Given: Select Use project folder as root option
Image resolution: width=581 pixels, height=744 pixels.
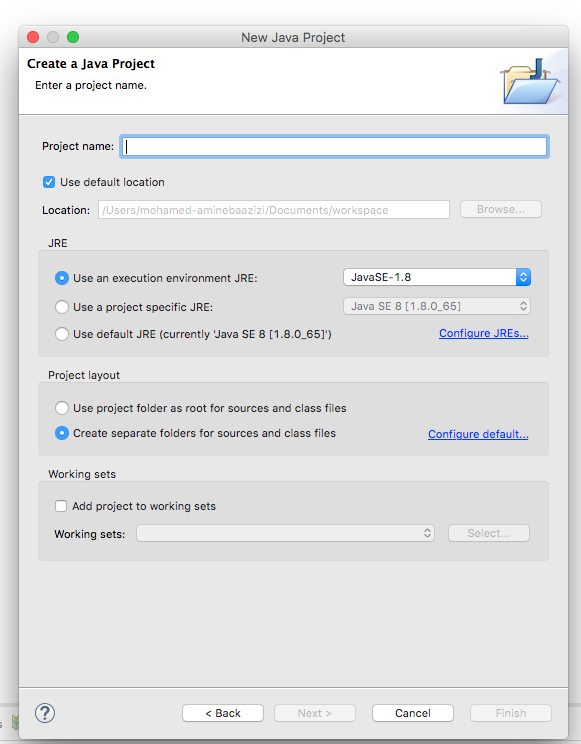Looking at the screenshot, I should click(x=62, y=408).
